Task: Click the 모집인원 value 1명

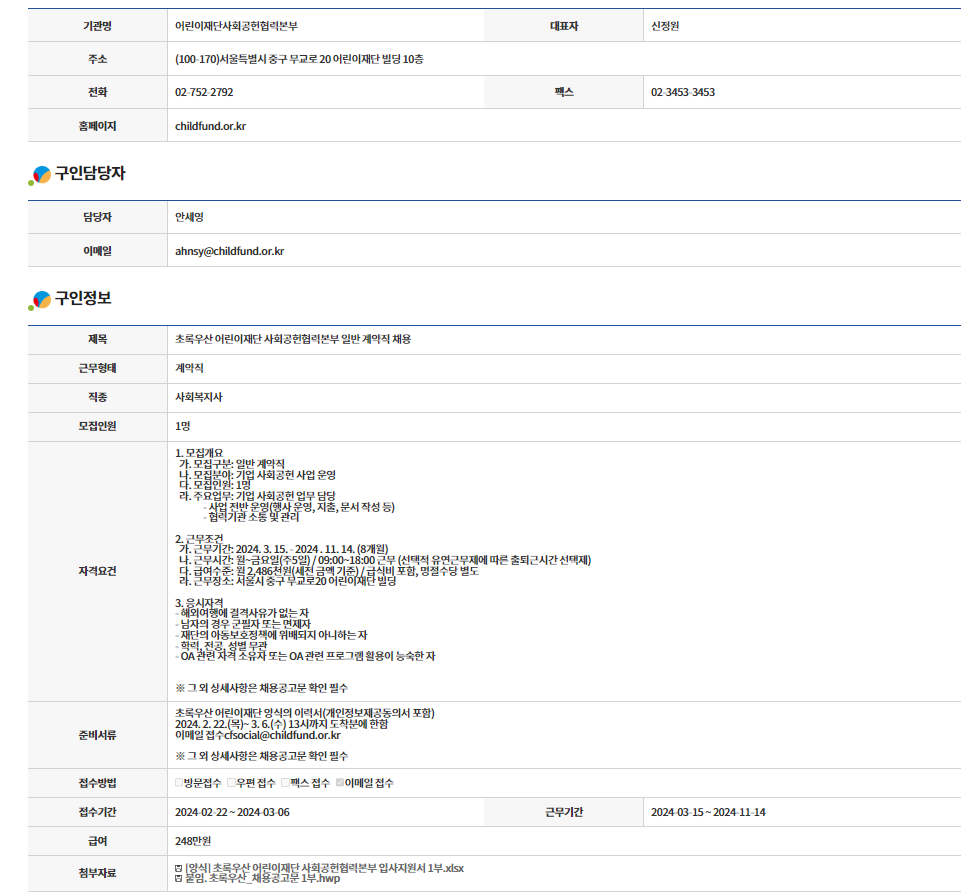Action: 182,426
